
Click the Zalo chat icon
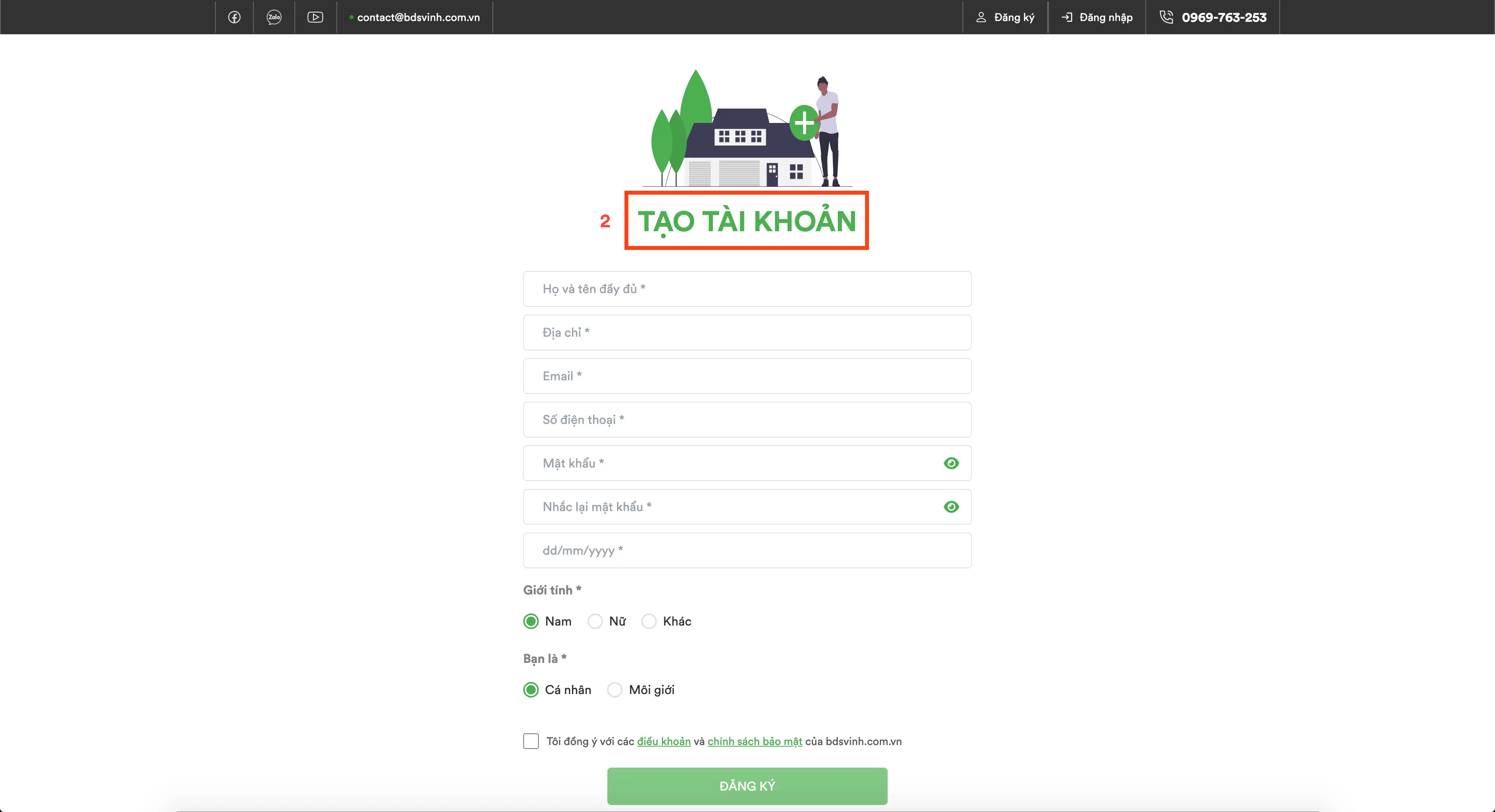click(274, 18)
